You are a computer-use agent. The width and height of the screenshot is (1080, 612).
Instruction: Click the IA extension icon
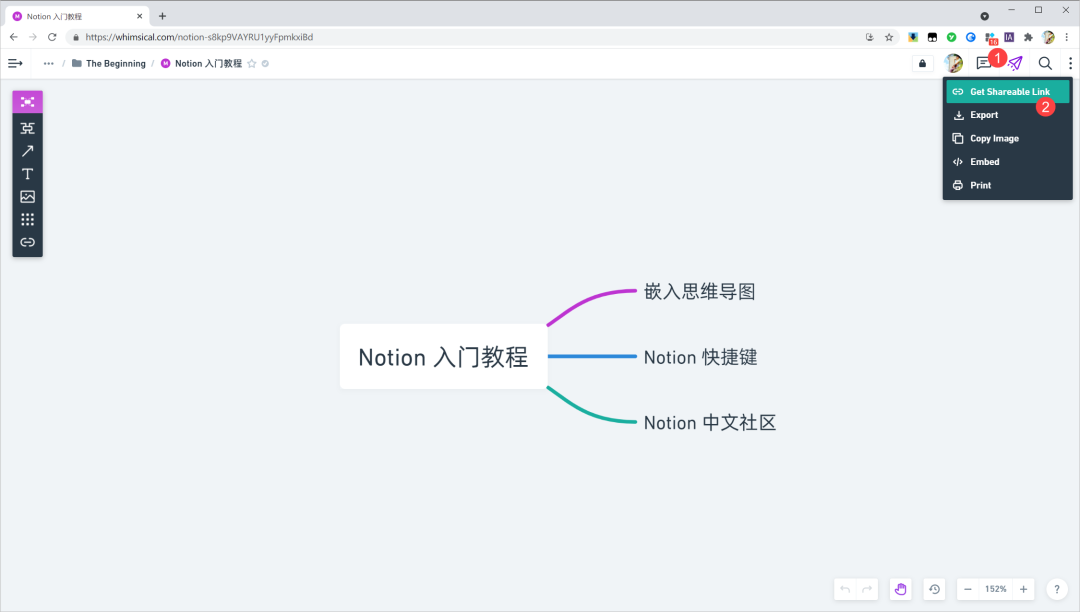(x=1009, y=37)
